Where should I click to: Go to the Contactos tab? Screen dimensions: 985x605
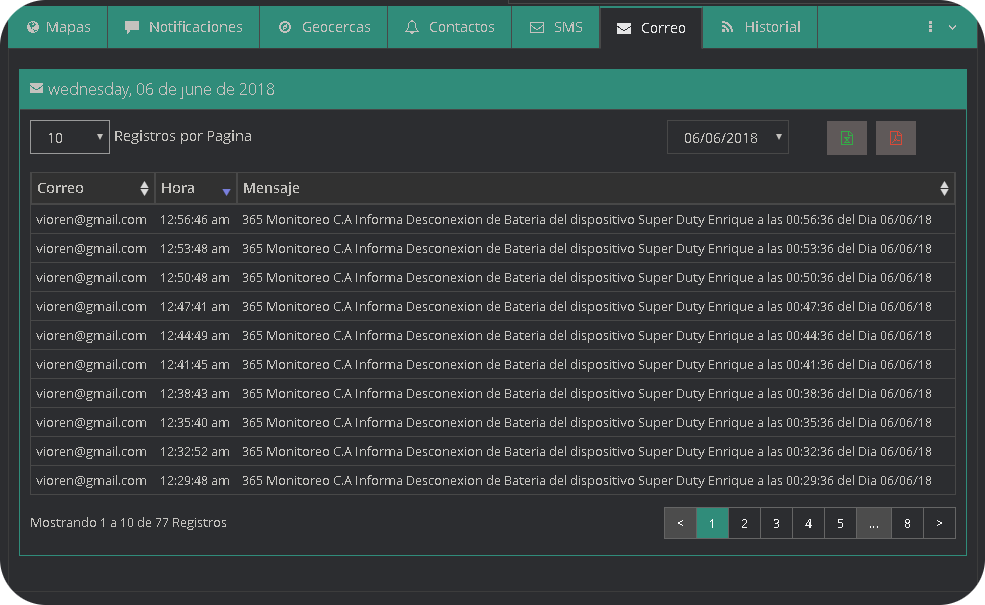pos(450,27)
